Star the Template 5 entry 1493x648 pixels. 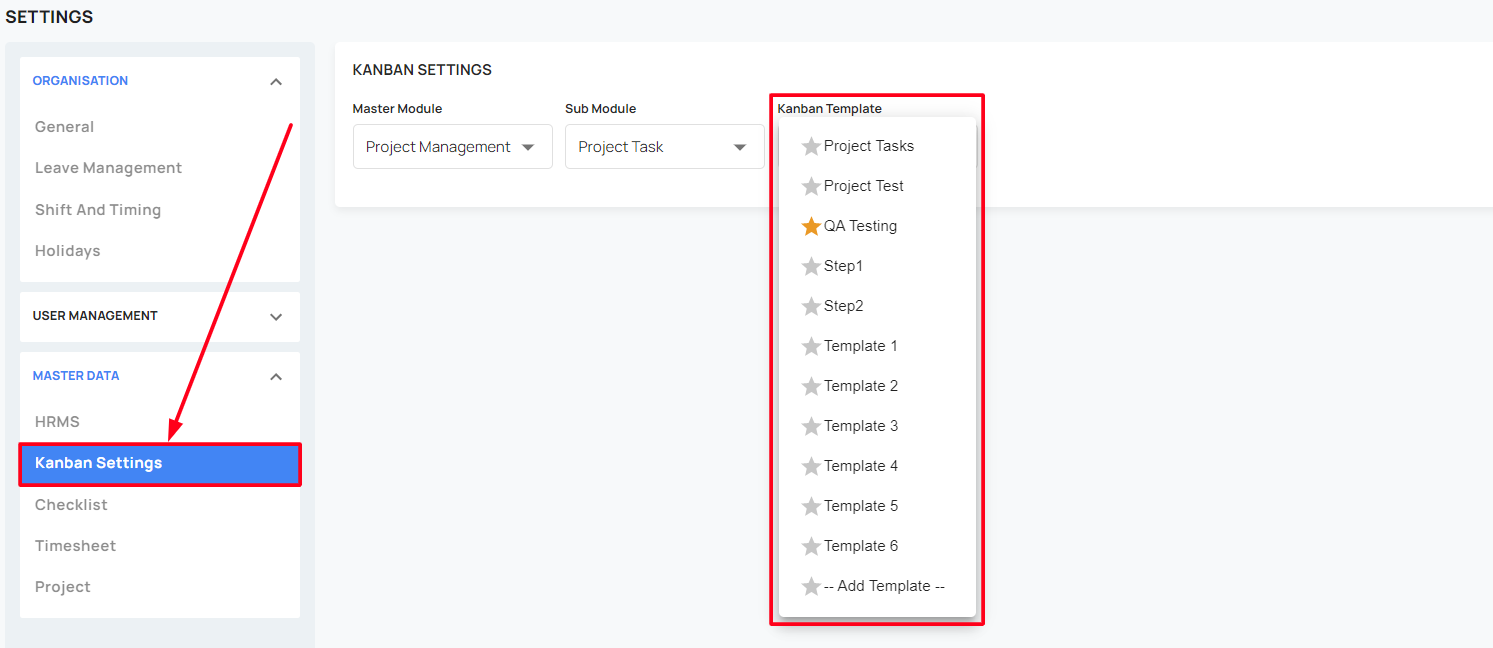[811, 506]
